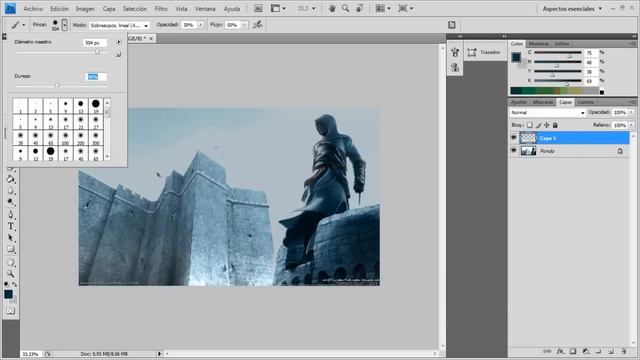This screenshot has width=640, height=360.
Task: Click the foreground color swatch in toolbox
Action: coord(8,294)
